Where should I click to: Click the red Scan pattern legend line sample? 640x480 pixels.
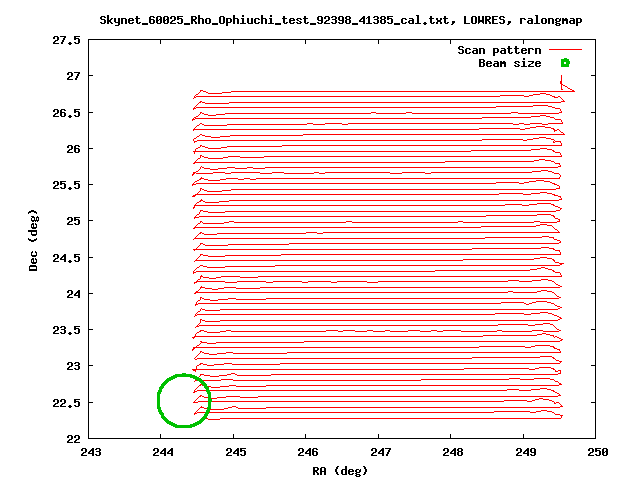(565, 50)
